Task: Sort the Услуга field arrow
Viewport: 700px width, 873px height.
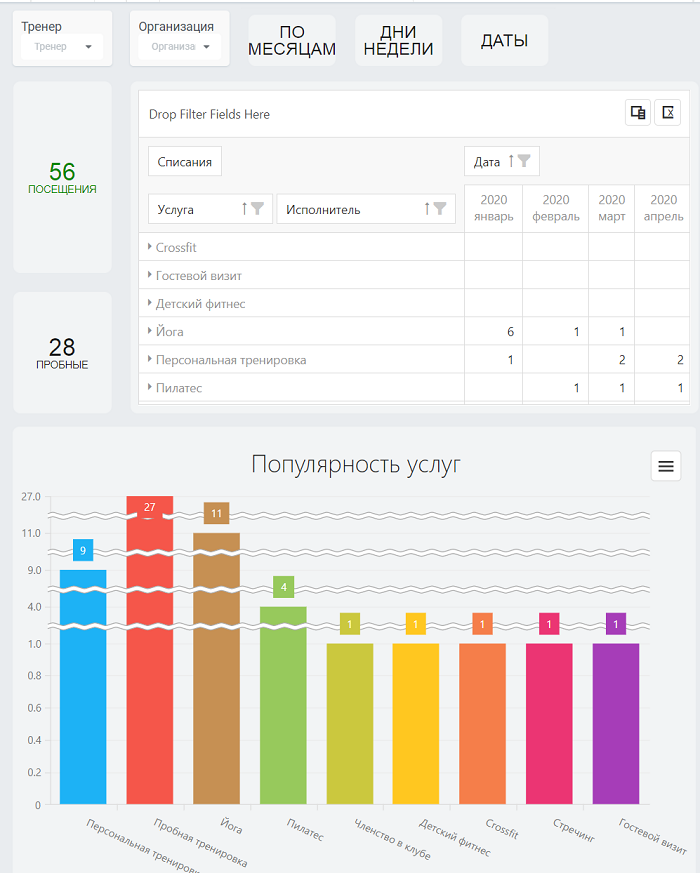Action: [244, 209]
